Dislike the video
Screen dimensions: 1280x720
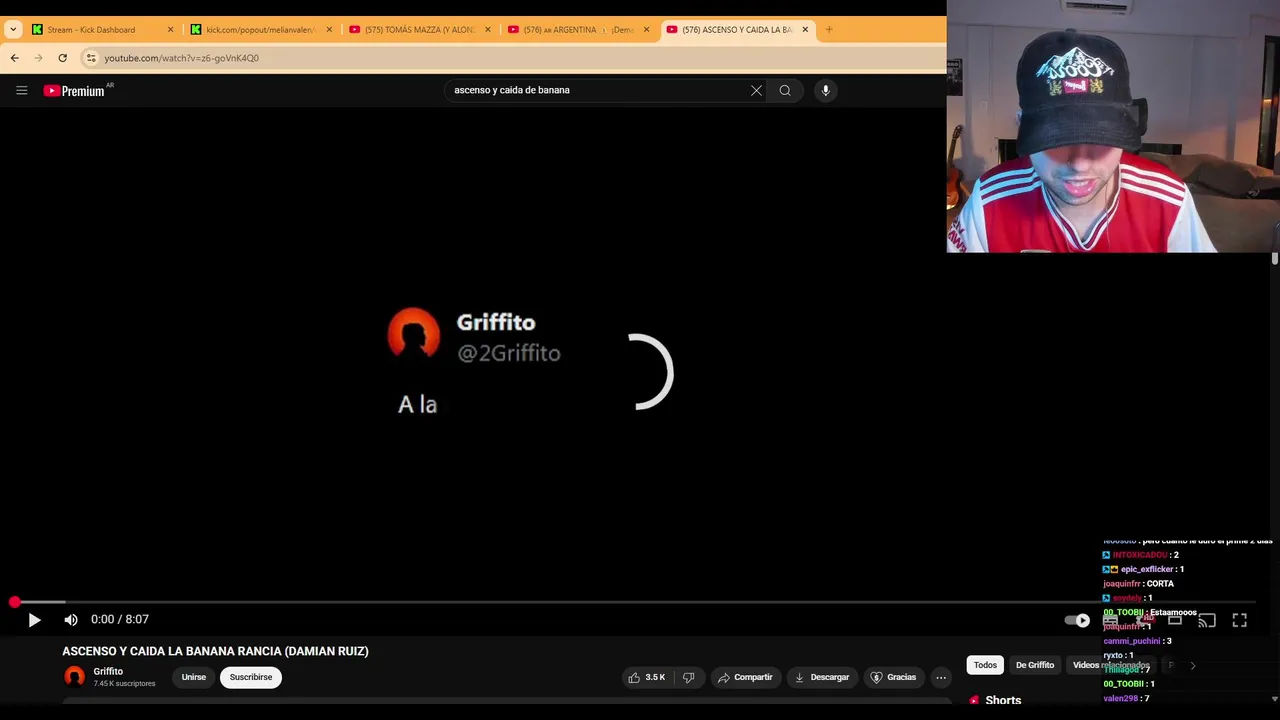[688, 677]
